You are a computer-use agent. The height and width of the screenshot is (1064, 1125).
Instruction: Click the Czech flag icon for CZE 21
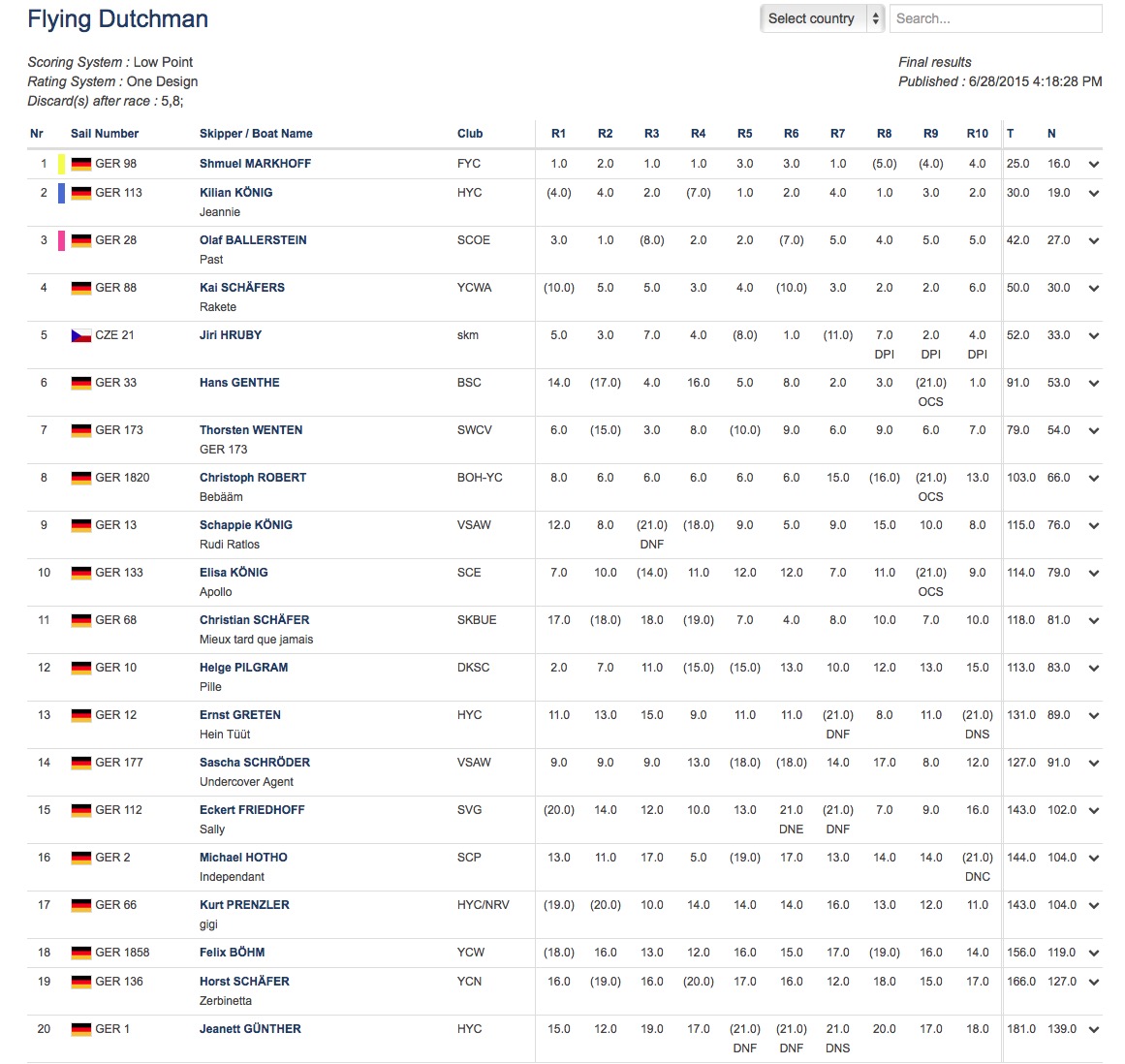(81, 336)
